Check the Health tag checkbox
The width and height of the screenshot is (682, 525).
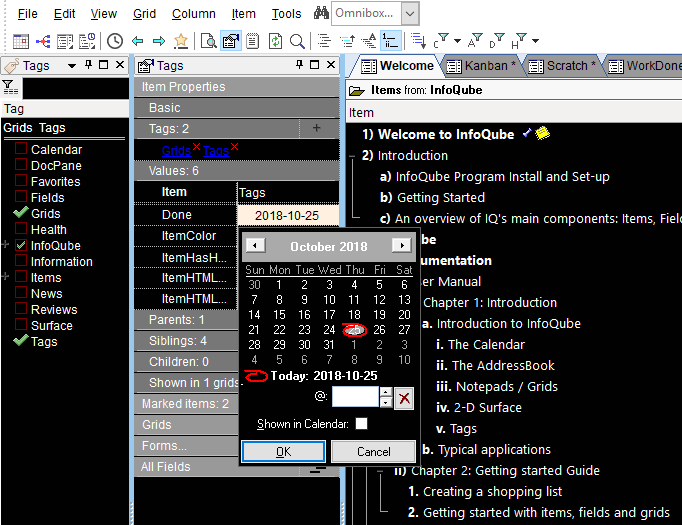tap(21, 229)
